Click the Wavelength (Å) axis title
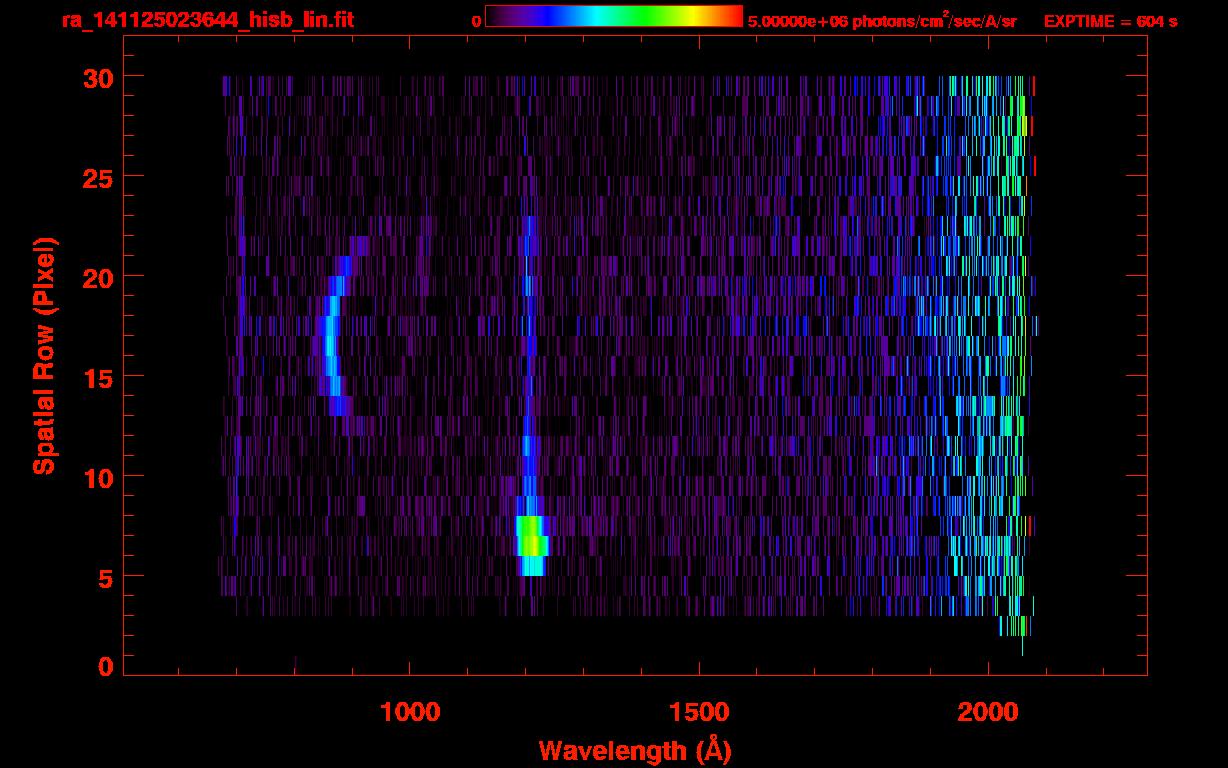The image size is (1228, 768). click(x=635, y=750)
